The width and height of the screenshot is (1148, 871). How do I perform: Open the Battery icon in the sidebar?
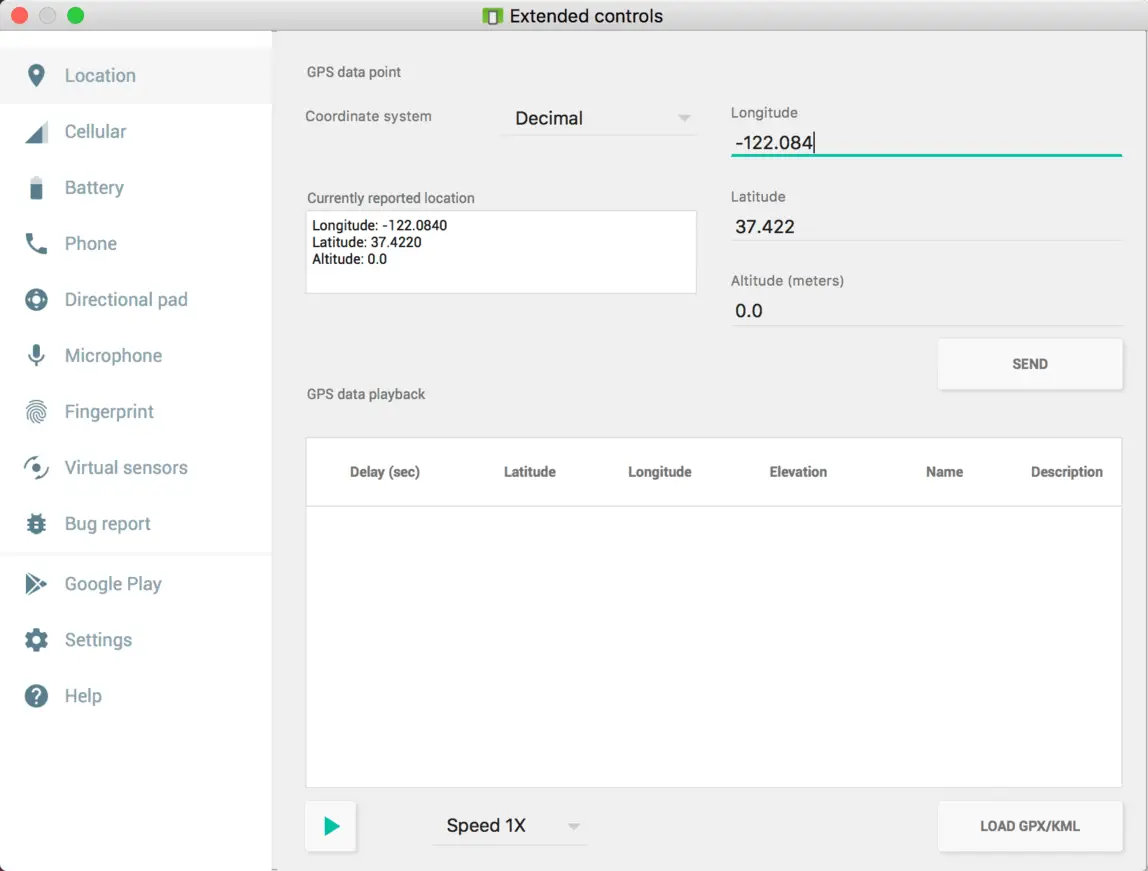[37, 187]
